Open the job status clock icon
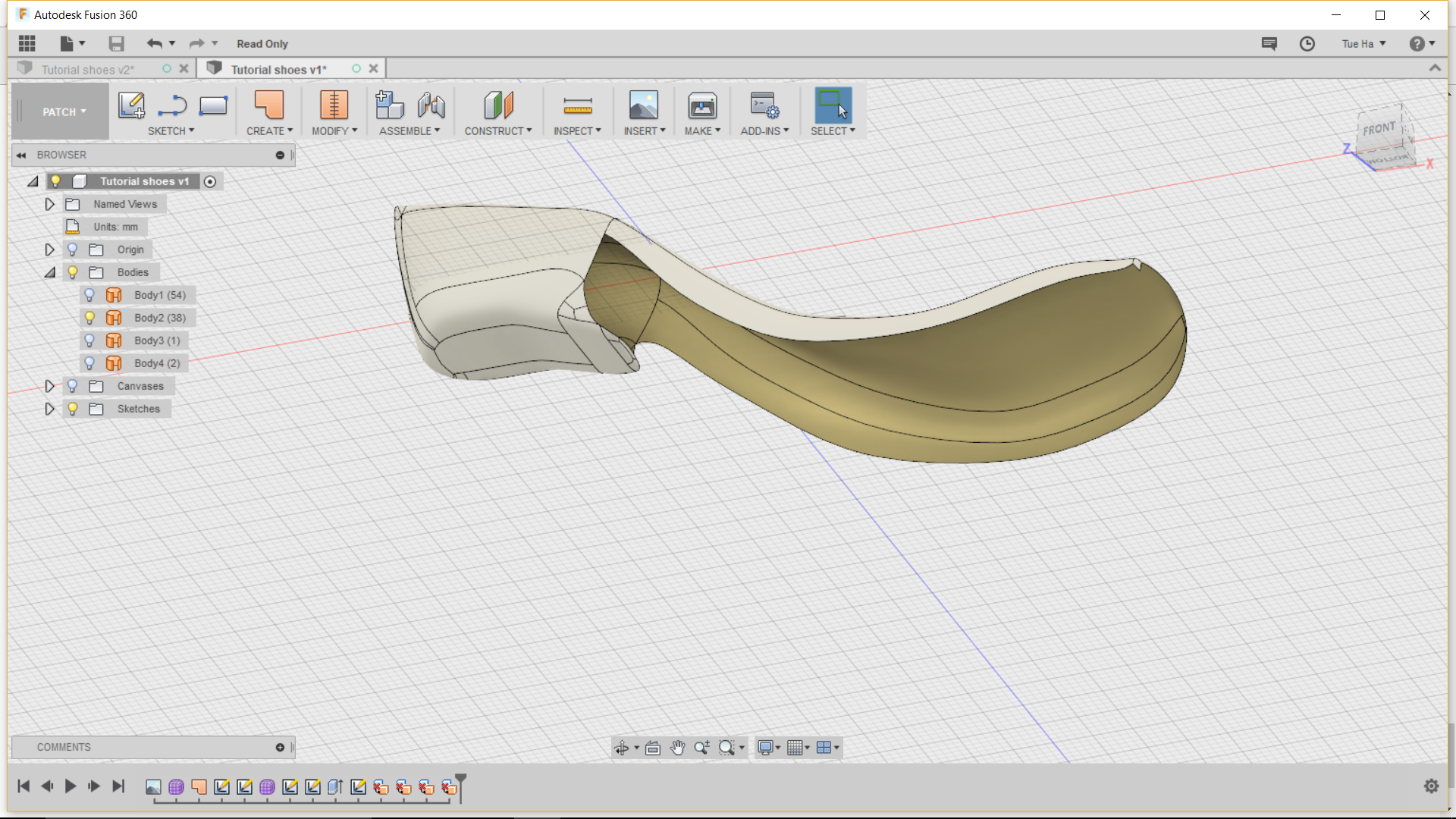The width and height of the screenshot is (1456, 819). 1307,44
